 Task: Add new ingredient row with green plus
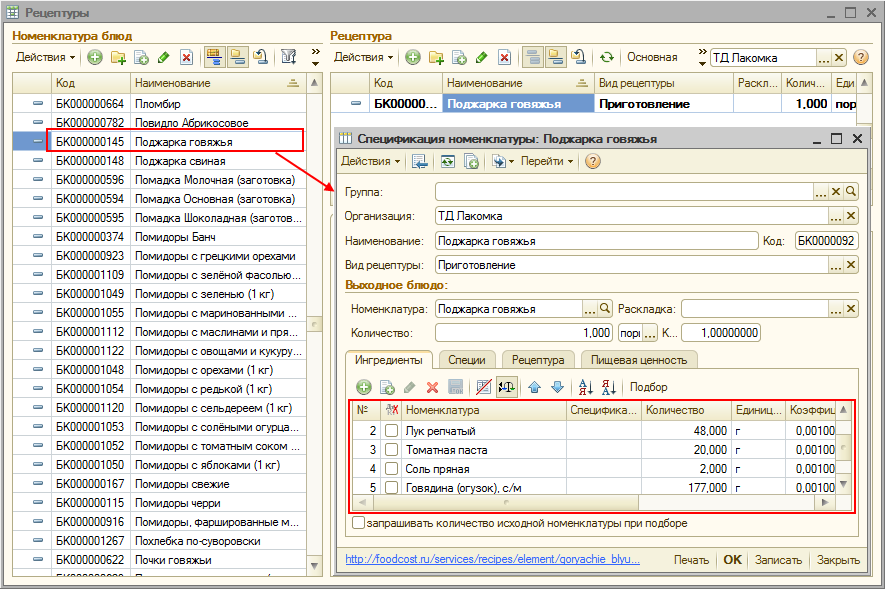pos(364,387)
